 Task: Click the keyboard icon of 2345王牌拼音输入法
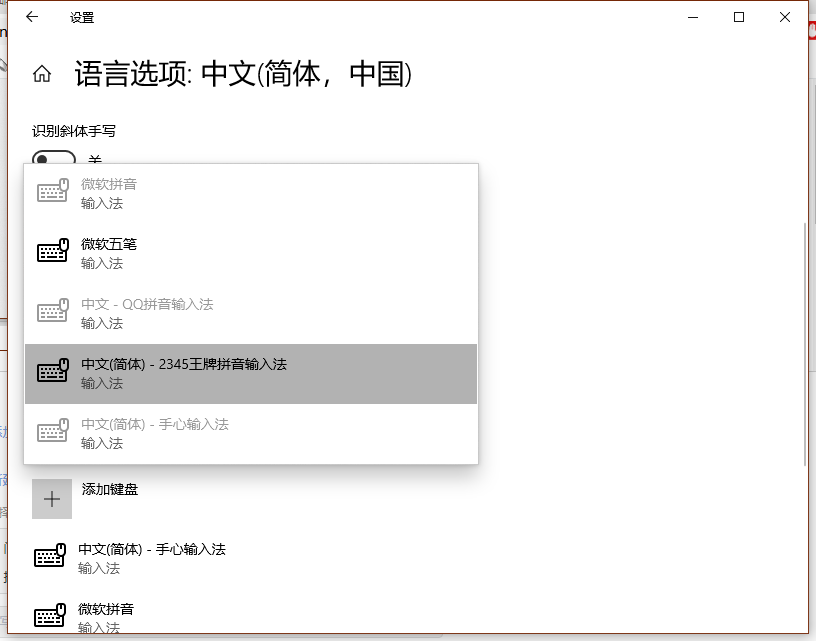(x=53, y=370)
